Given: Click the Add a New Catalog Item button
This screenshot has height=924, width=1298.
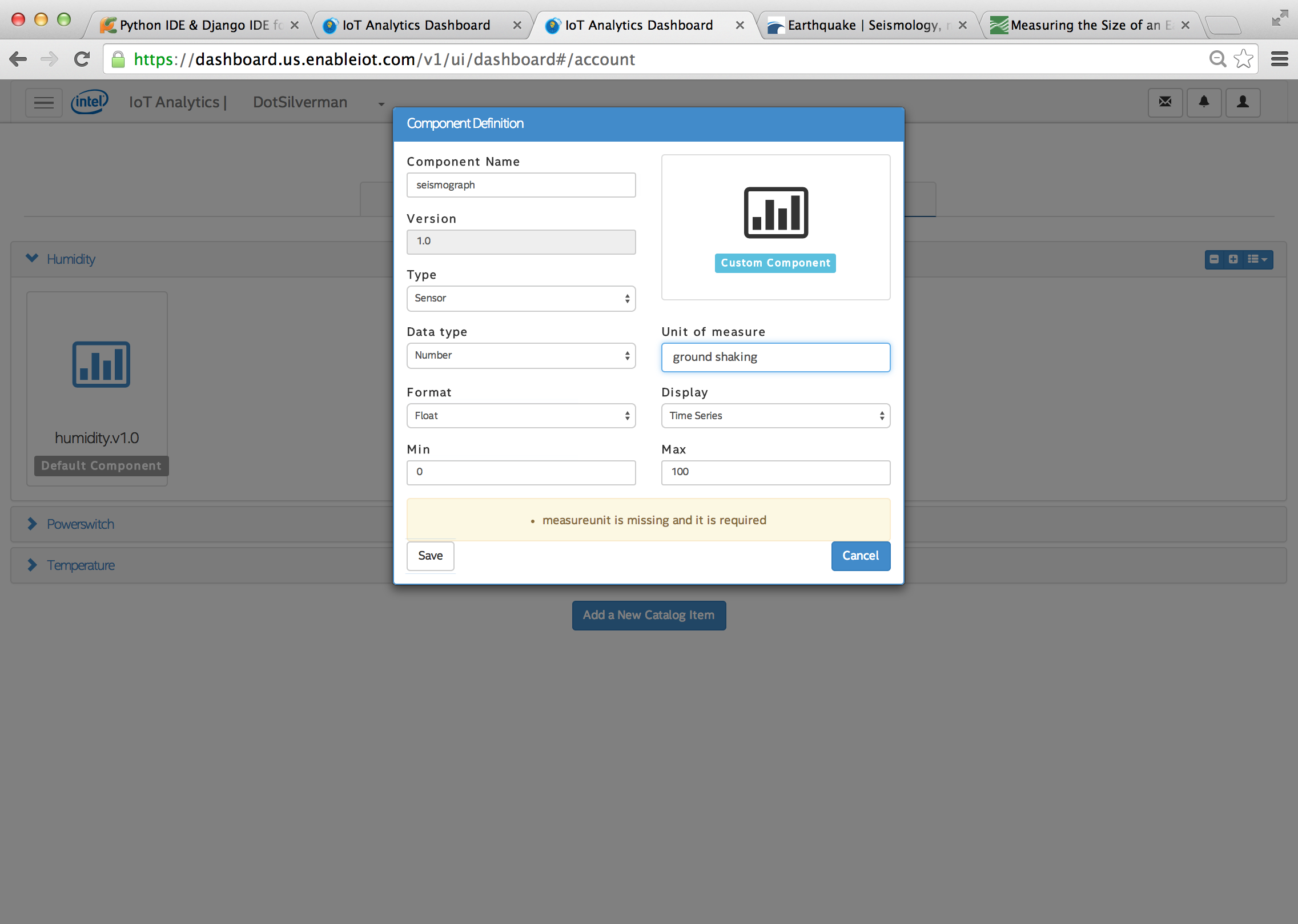Looking at the screenshot, I should (648, 614).
